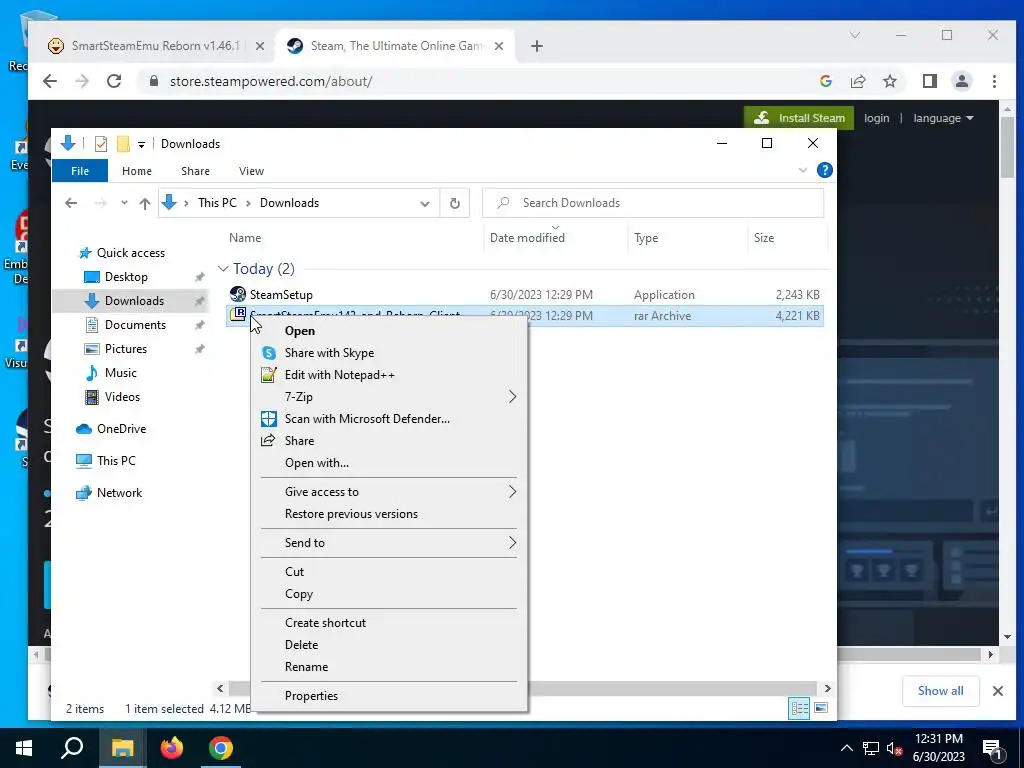The image size is (1024, 768).
Task: Click the Microsoft Defender shield icon
Action: coord(268,419)
